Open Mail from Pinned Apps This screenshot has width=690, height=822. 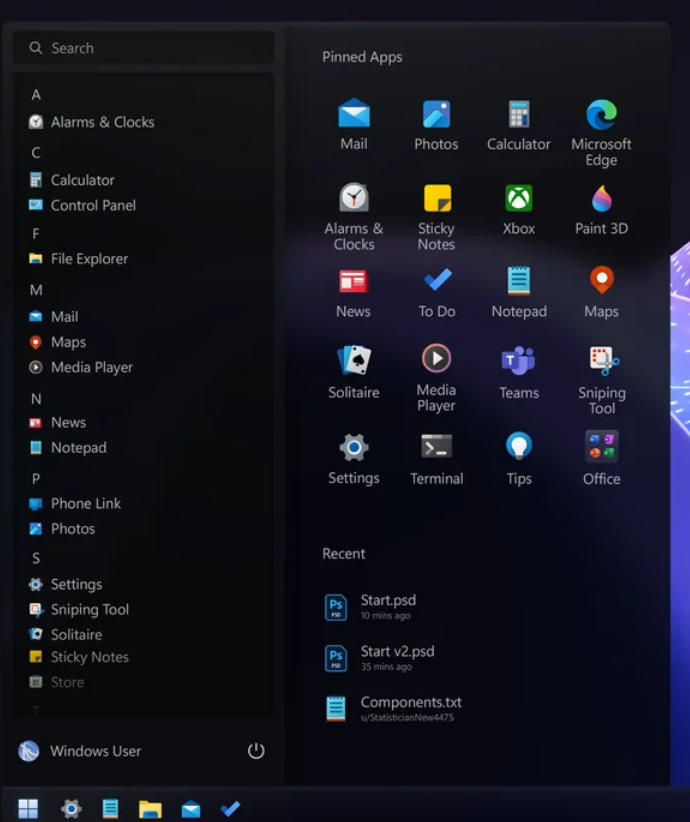[x=354, y=124]
